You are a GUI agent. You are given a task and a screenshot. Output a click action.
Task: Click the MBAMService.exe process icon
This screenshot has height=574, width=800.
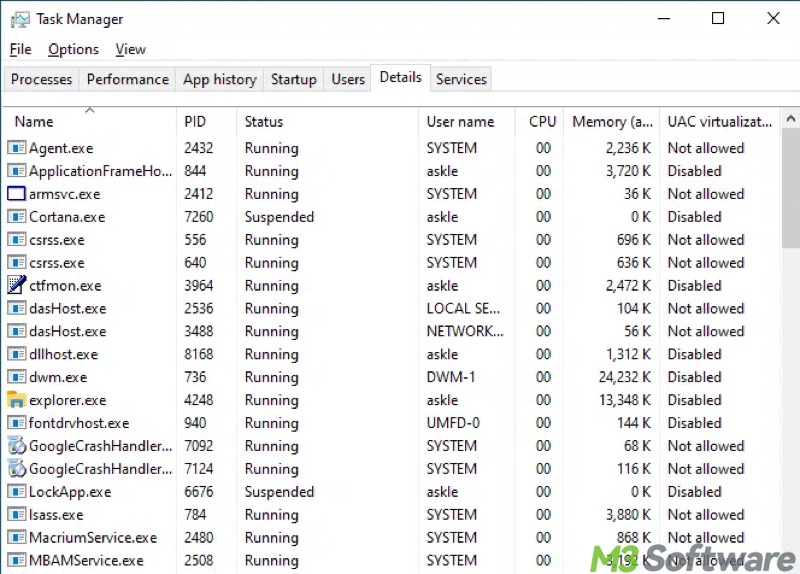click(x=16, y=560)
